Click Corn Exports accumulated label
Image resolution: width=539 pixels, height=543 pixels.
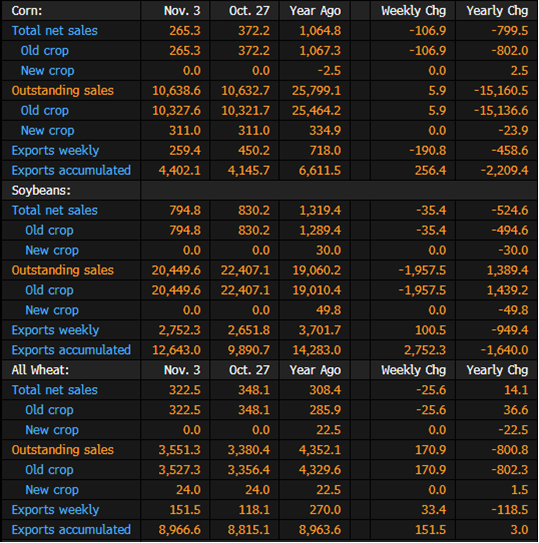tap(71, 170)
